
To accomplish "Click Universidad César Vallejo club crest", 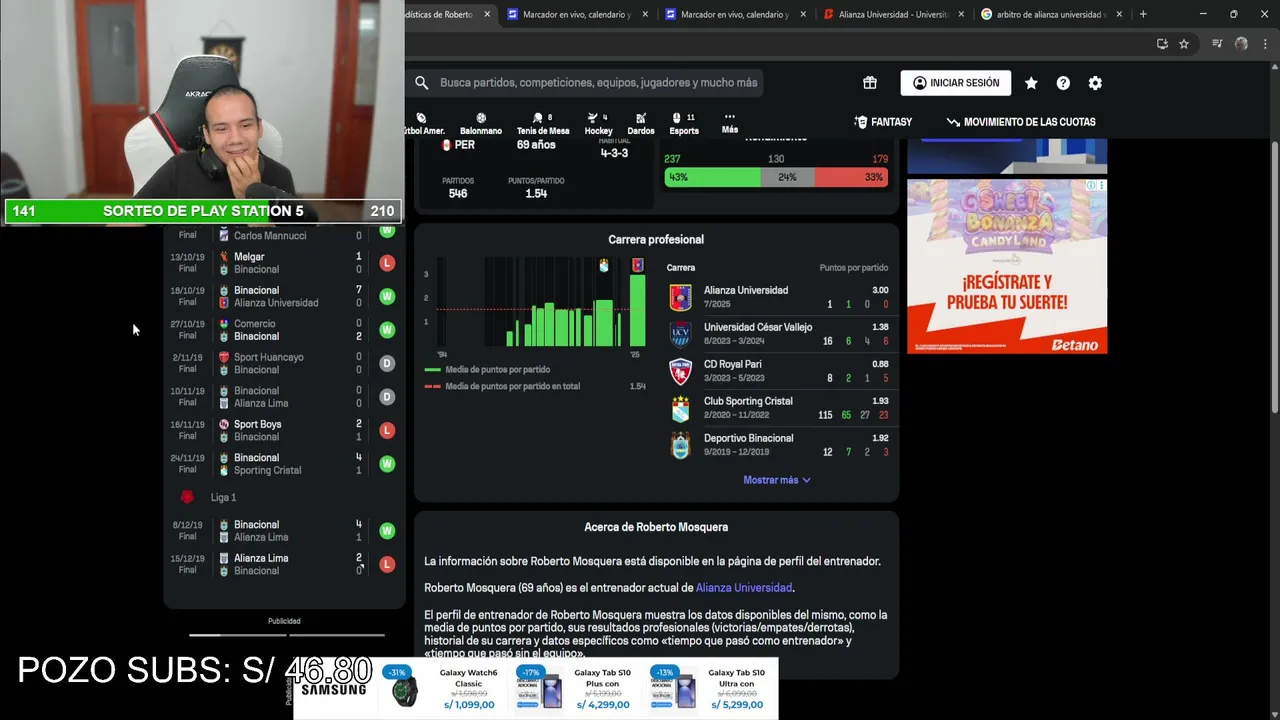I will (x=680, y=334).
